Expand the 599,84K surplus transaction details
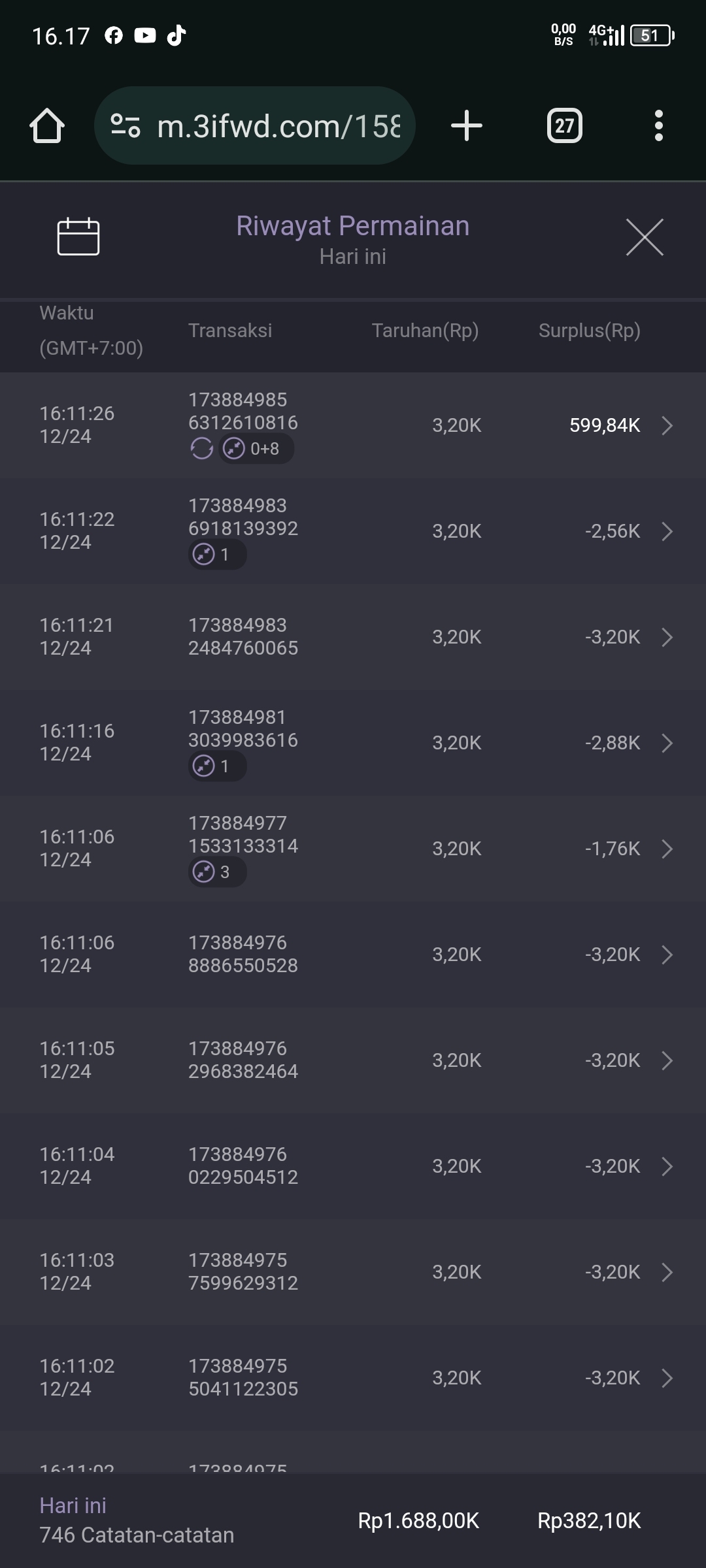Screen dimensions: 706x1568 667,425
